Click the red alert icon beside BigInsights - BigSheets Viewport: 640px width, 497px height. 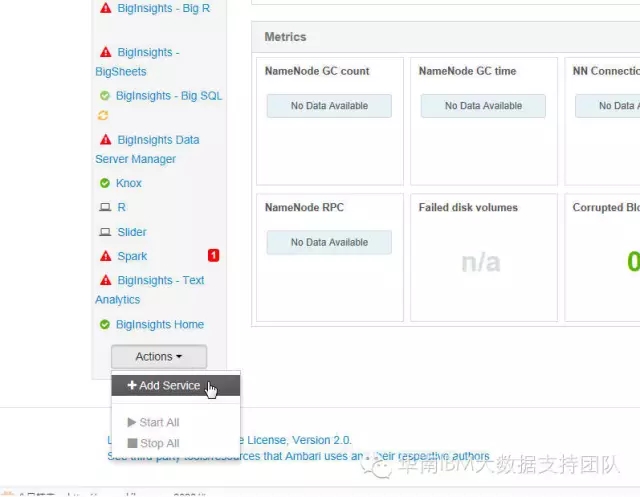106,52
